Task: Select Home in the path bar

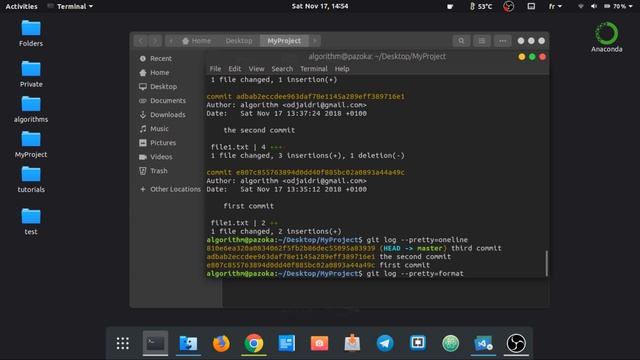Action: click(x=197, y=41)
